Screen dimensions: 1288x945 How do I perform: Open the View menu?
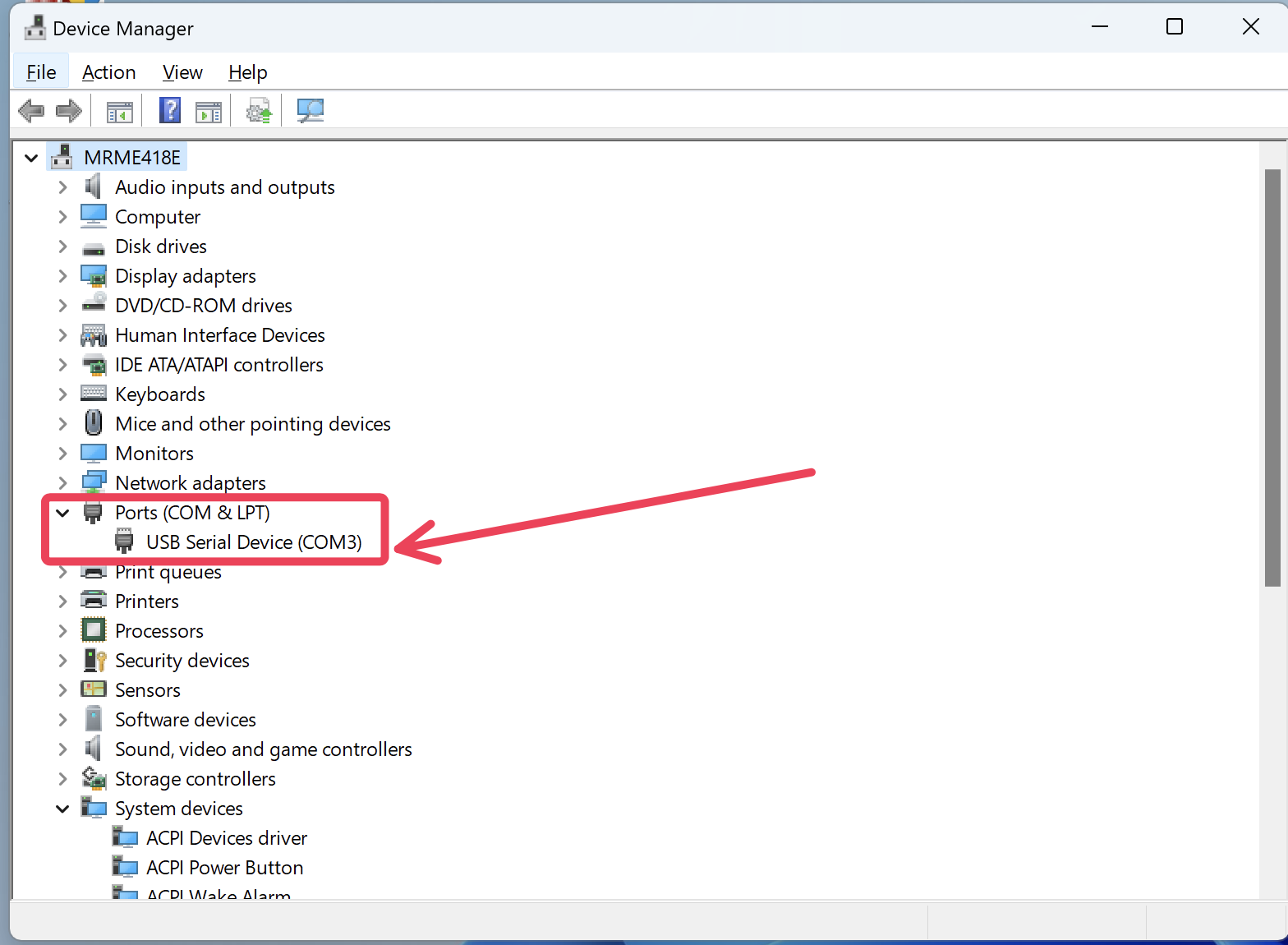[182, 72]
